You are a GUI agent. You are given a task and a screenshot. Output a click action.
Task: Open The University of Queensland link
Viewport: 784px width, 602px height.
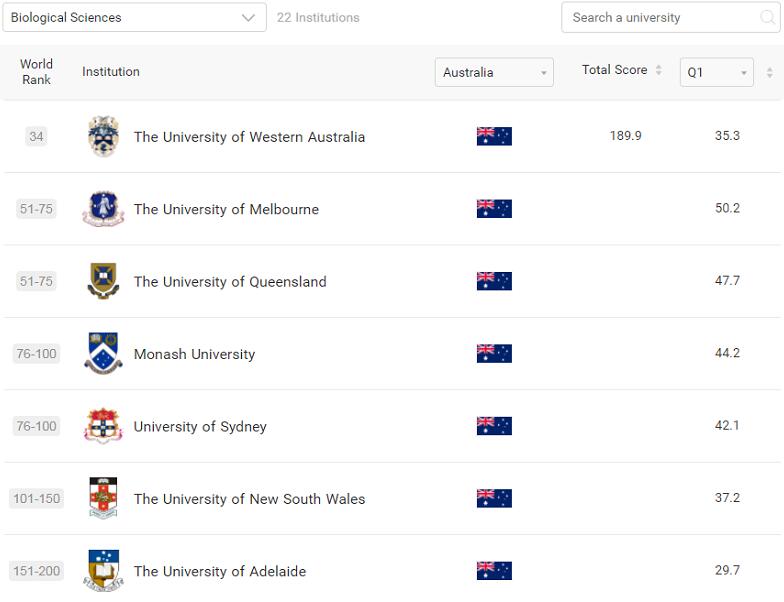coord(230,282)
